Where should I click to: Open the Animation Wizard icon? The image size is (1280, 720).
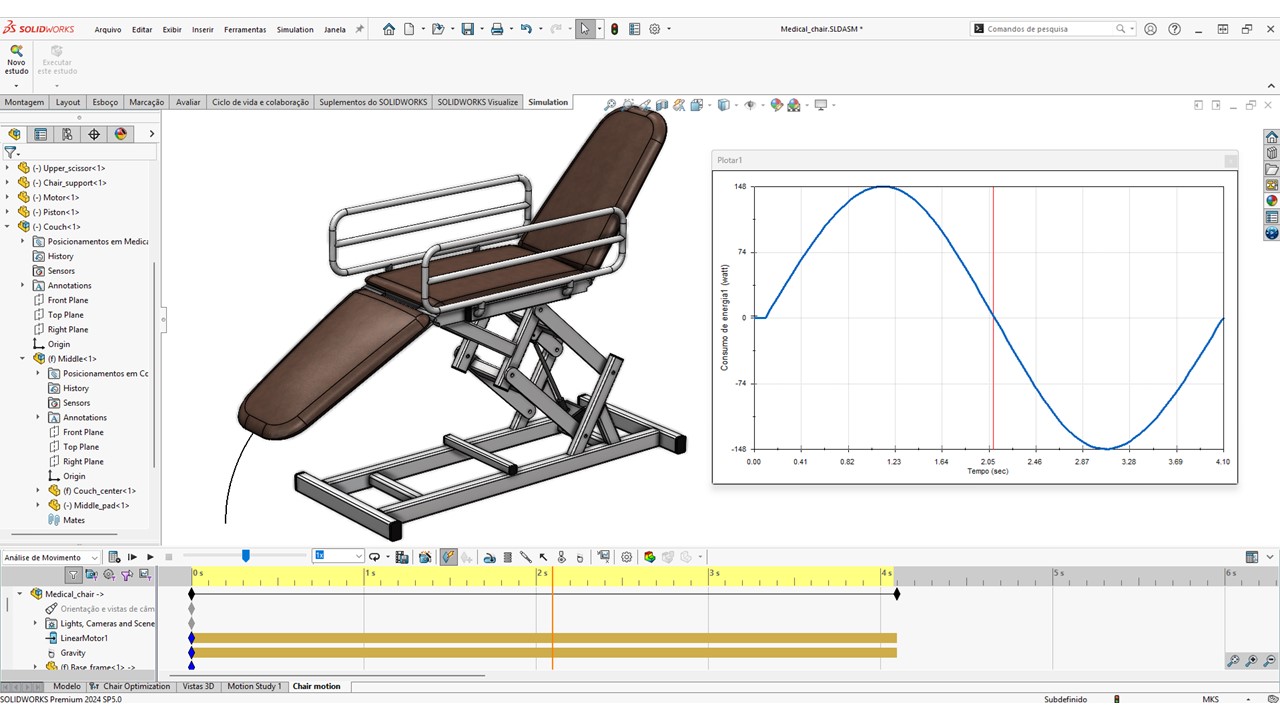(x=425, y=557)
